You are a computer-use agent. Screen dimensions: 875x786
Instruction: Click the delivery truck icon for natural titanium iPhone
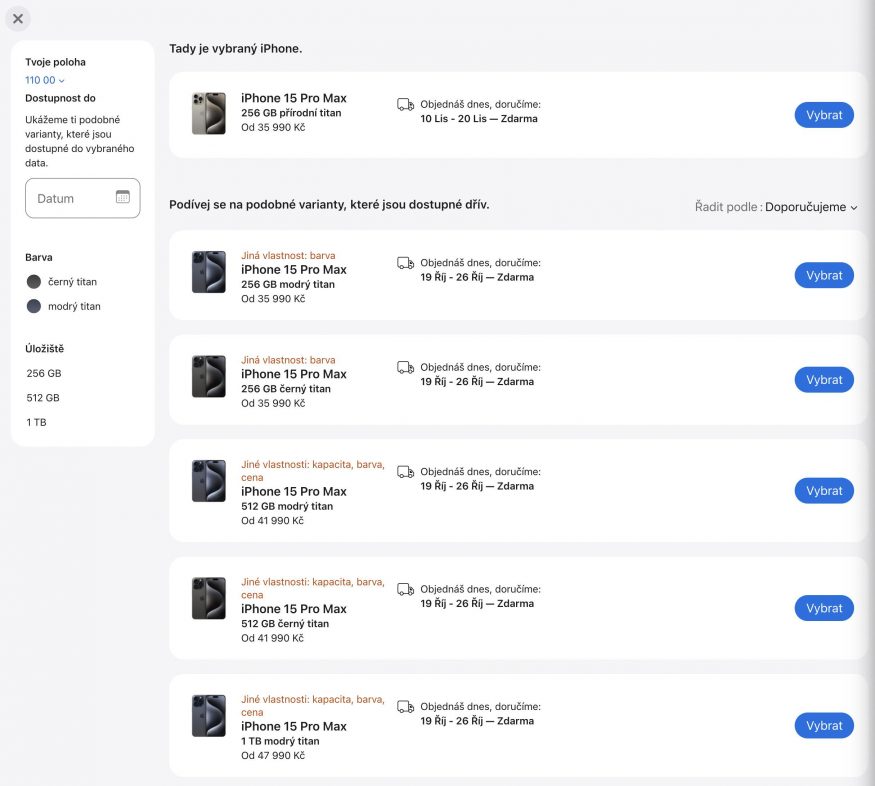[x=405, y=104]
